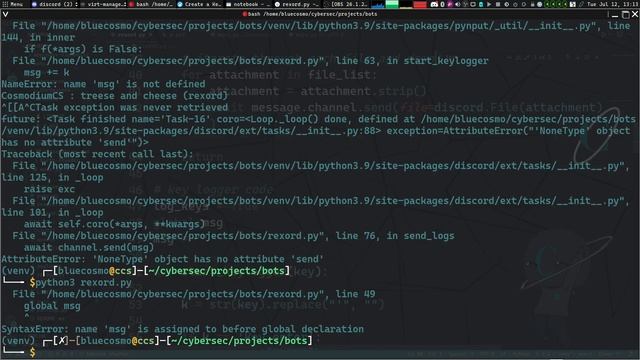Click the blue CPU monitor graph in panel
This screenshot has width=640, height=360.
[378, 4]
